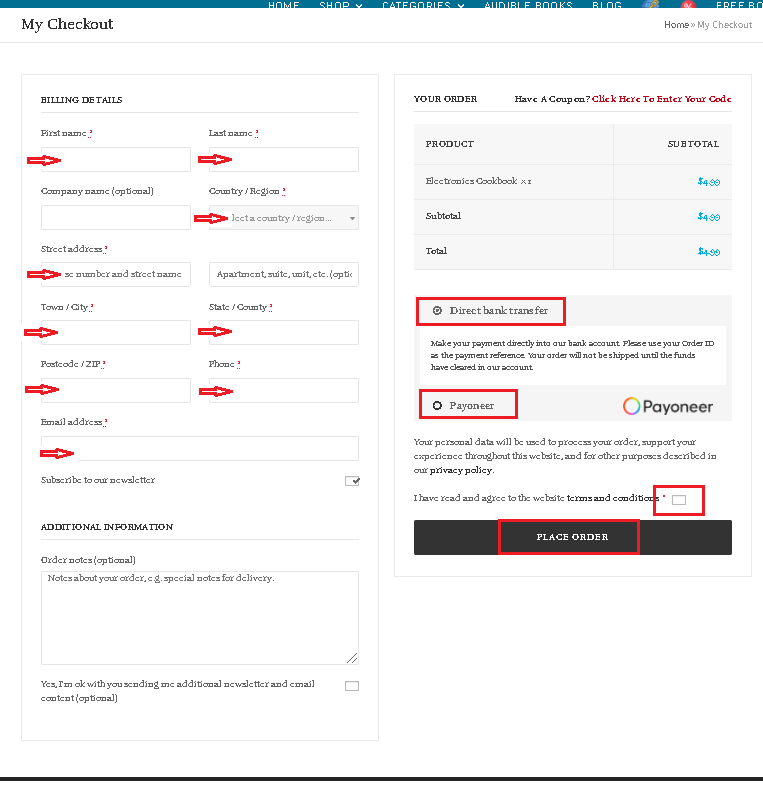Click the Order notes resize handle

click(x=352, y=658)
